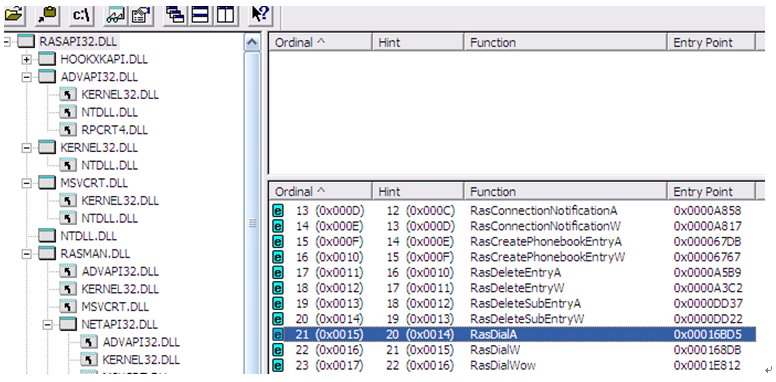
Task: Click entry point 0x0001E812
Action: (708, 365)
